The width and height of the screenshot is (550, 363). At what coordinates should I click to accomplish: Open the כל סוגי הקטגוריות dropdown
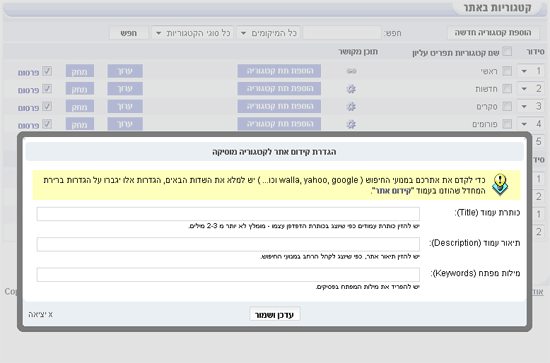pos(193,33)
